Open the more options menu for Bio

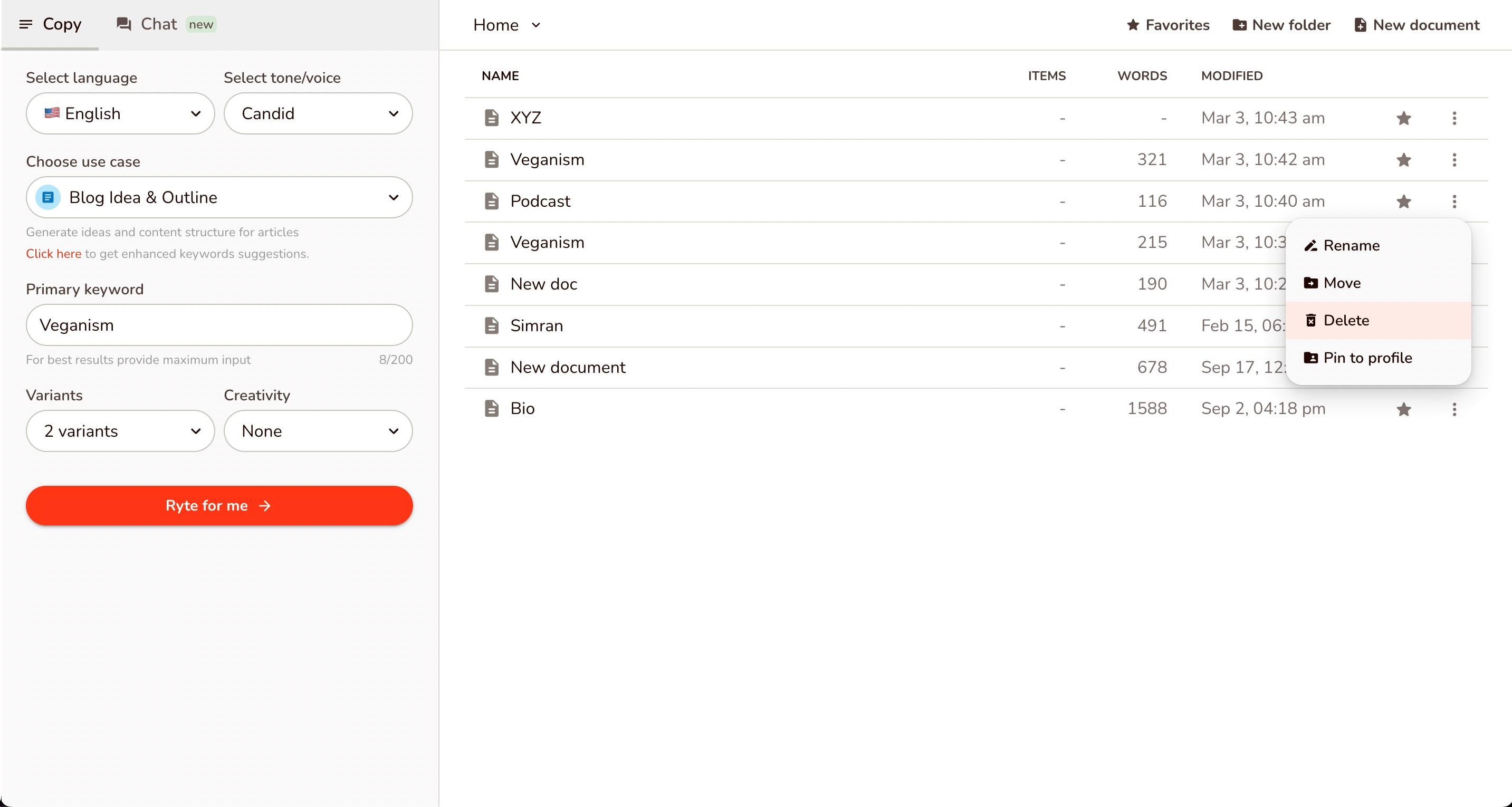pos(1454,409)
